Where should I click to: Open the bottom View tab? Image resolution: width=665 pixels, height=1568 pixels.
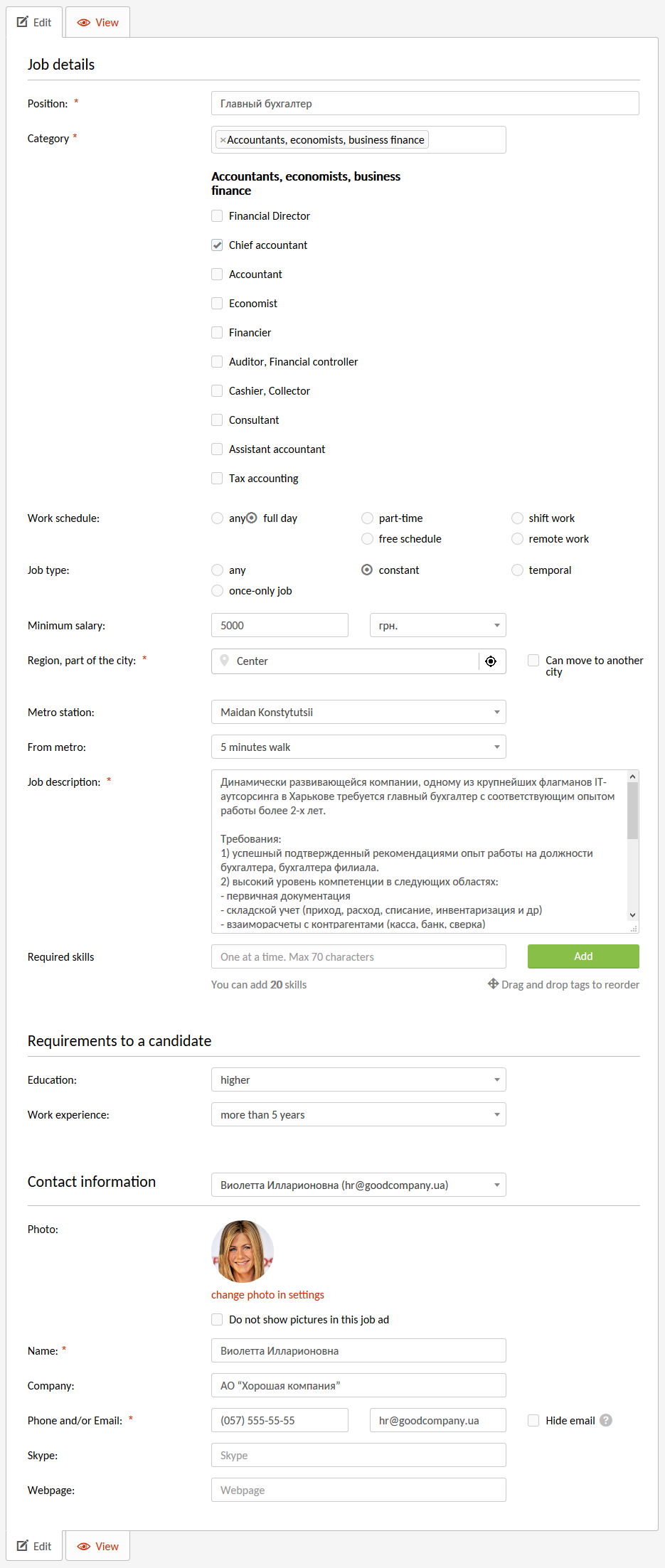coord(98,1546)
